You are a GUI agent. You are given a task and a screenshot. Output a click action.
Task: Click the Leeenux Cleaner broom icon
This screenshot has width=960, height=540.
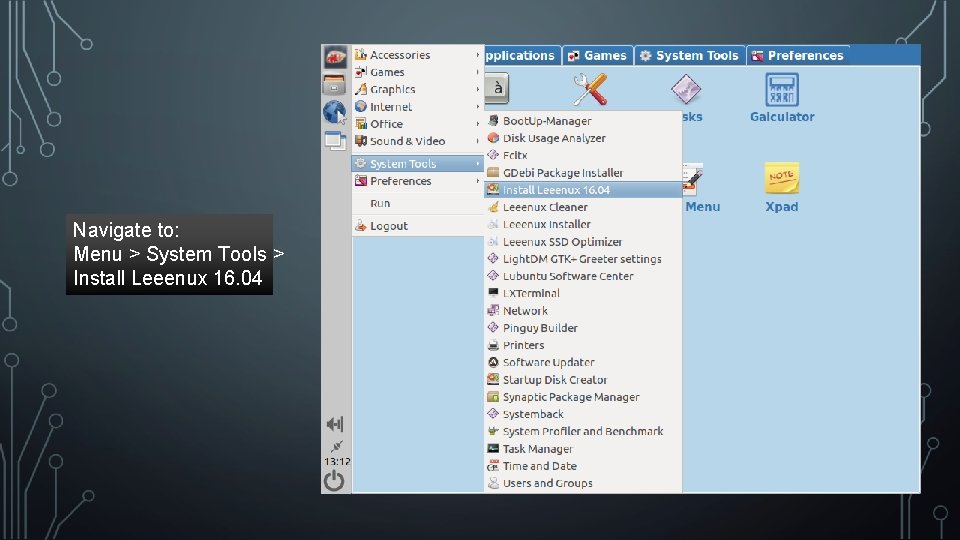493,207
